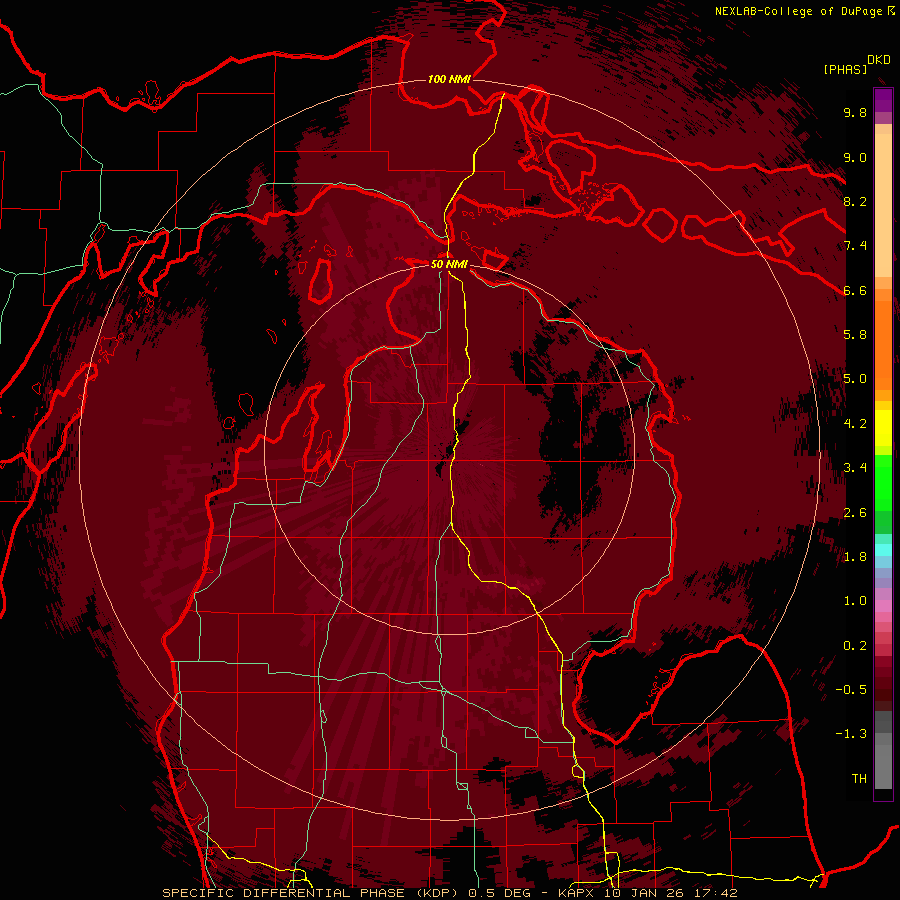Click the 2.6 legend value

coord(855,513)
